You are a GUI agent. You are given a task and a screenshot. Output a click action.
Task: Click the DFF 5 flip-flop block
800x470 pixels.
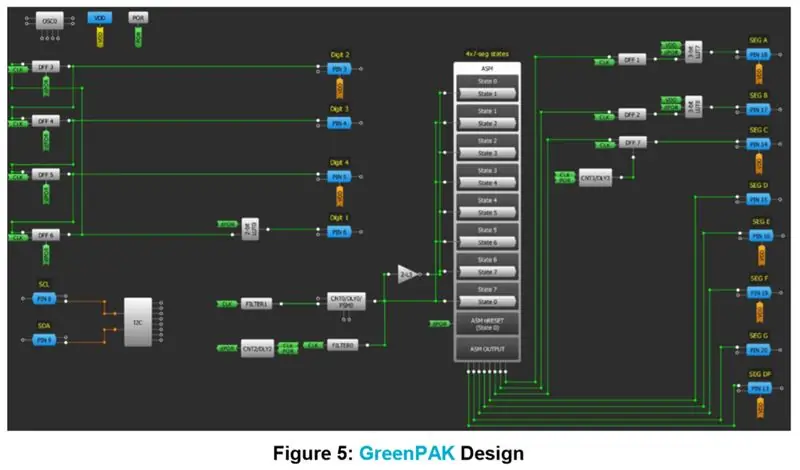[x=45, y=175]
